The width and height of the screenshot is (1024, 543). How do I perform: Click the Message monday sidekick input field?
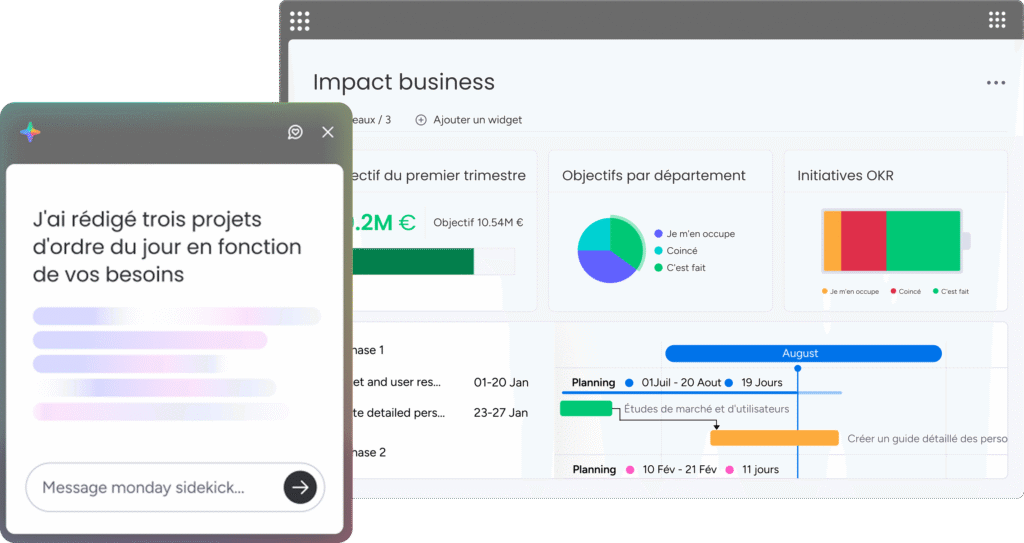click(x=175, y=487)
